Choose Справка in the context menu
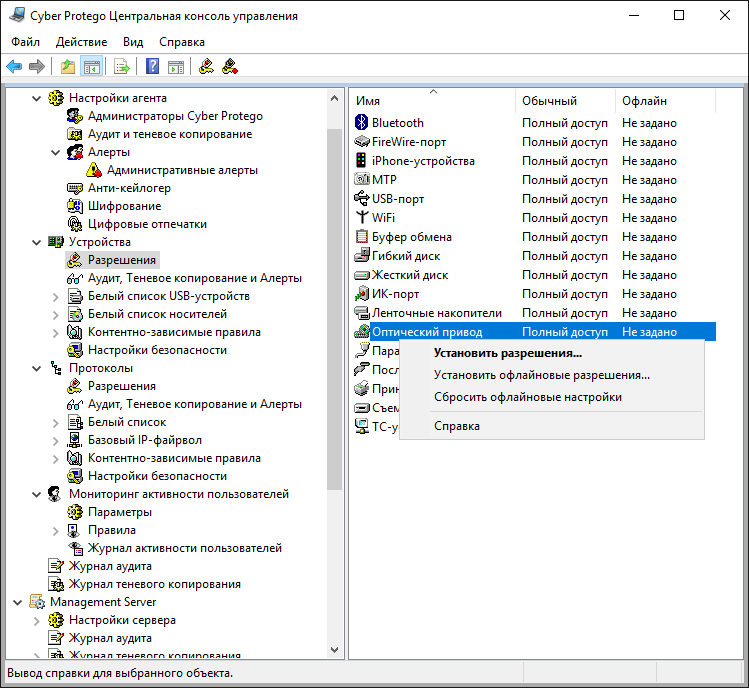This screenshot has height=688, width=749. pos(552,426)
